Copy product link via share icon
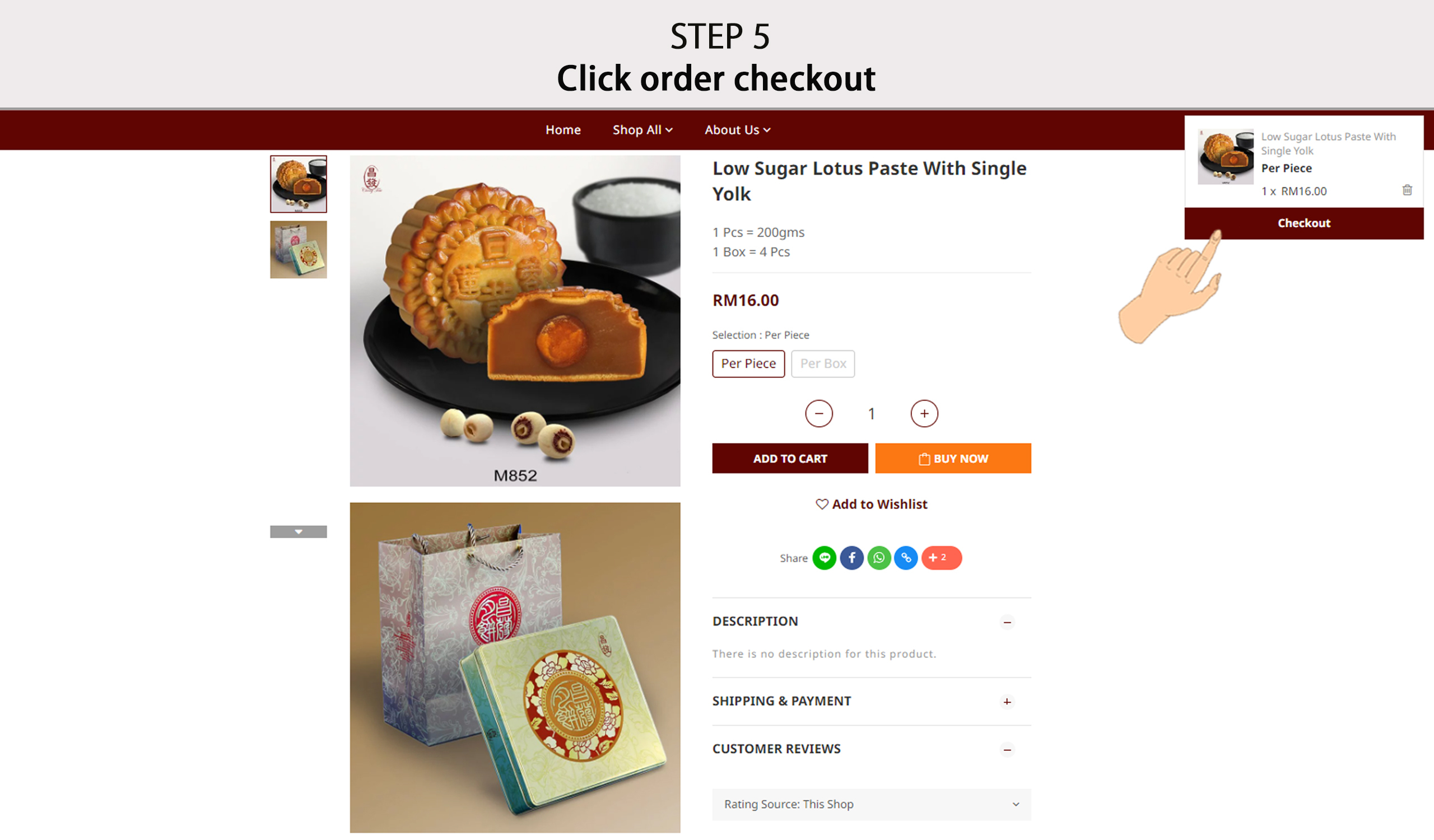This screenshot has width=1434, height=840. (906, 558)
